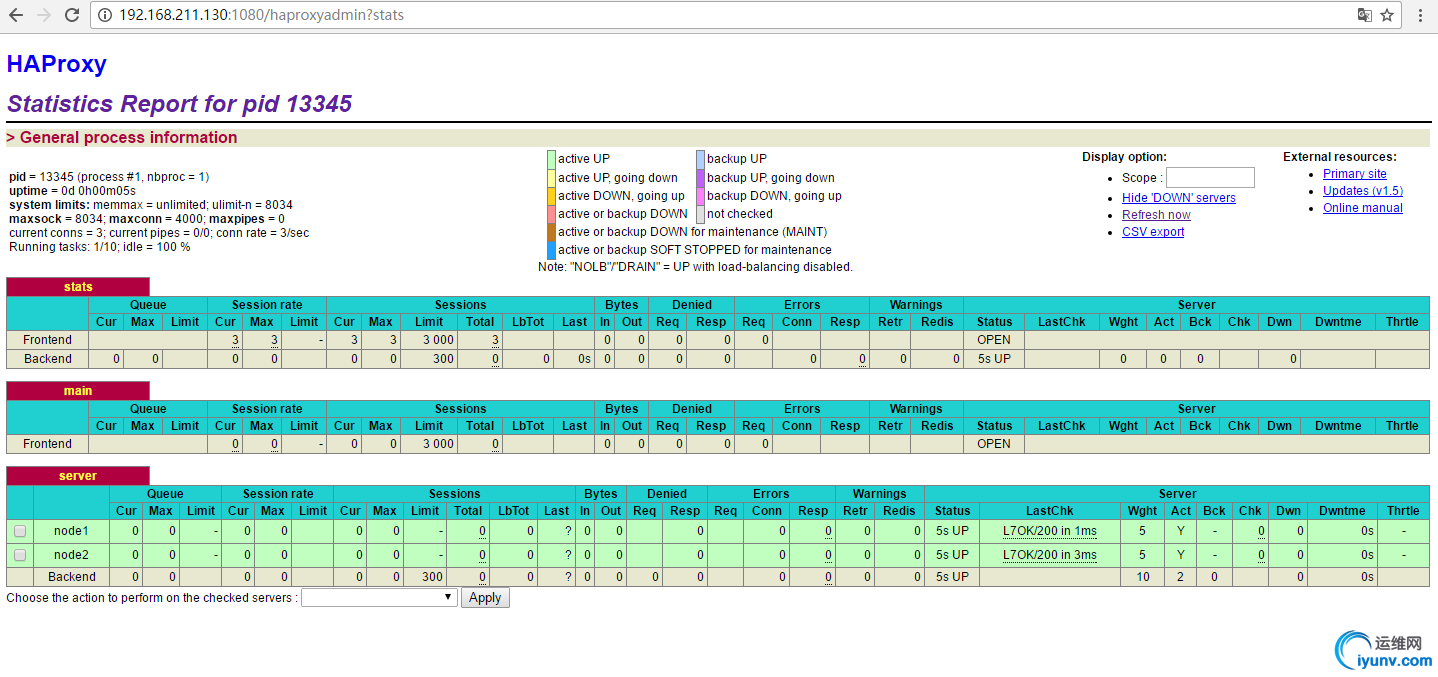Open the CSV export link
This screenshot has width=1438, height=677.
[1153, 232]
